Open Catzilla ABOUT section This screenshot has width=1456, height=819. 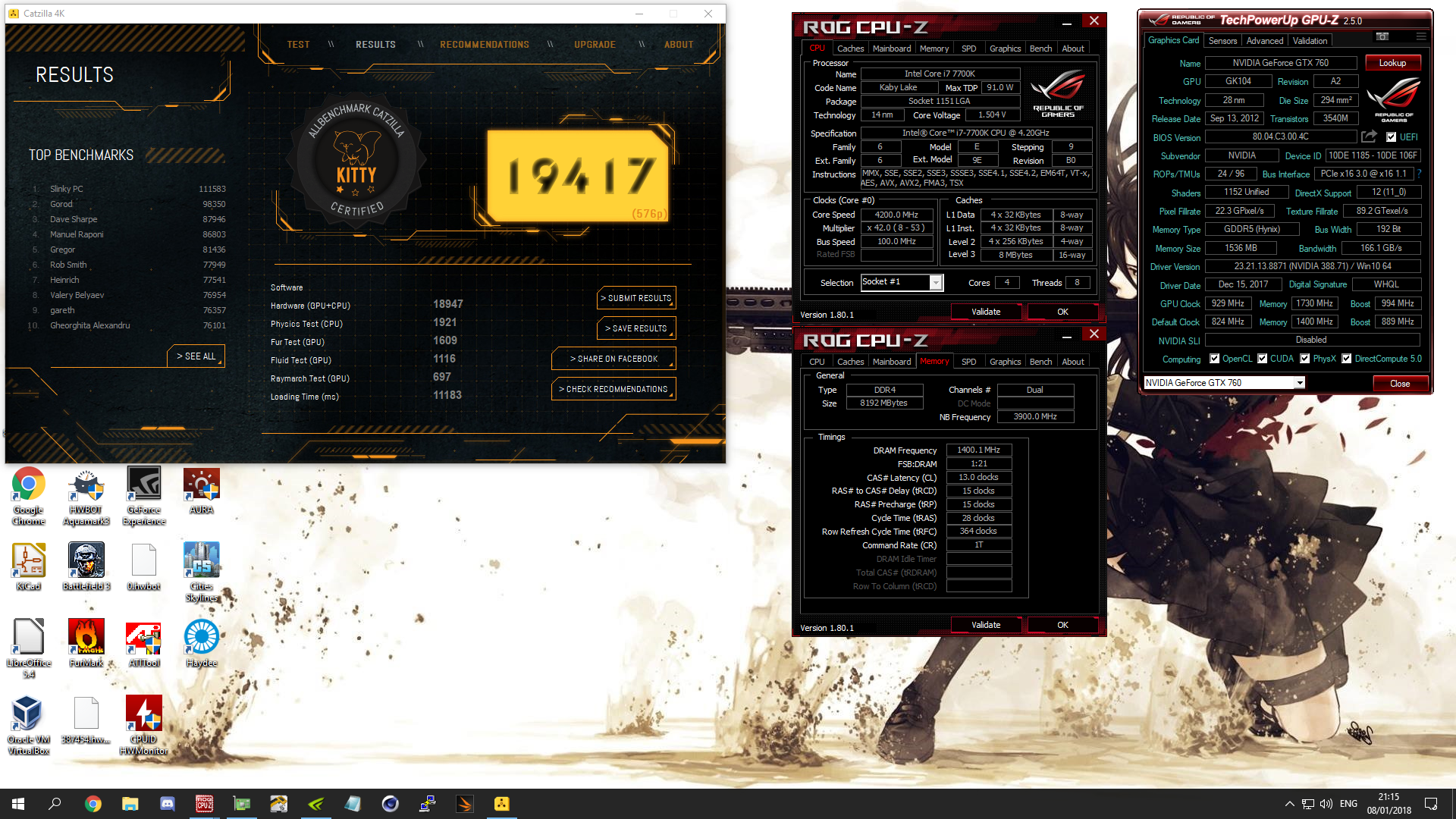(x=679, y=45)
